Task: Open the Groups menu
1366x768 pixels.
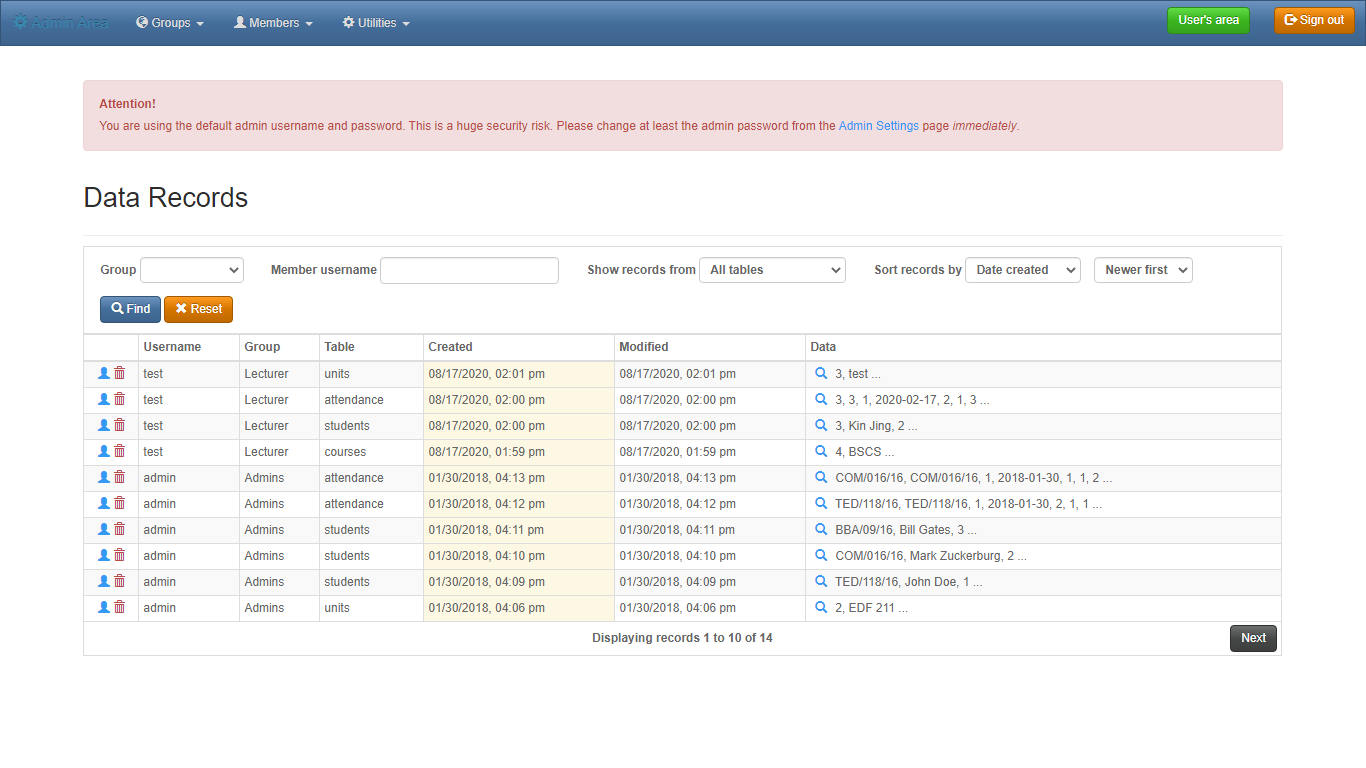Action: pyautogui.click(x=169, y=22)
